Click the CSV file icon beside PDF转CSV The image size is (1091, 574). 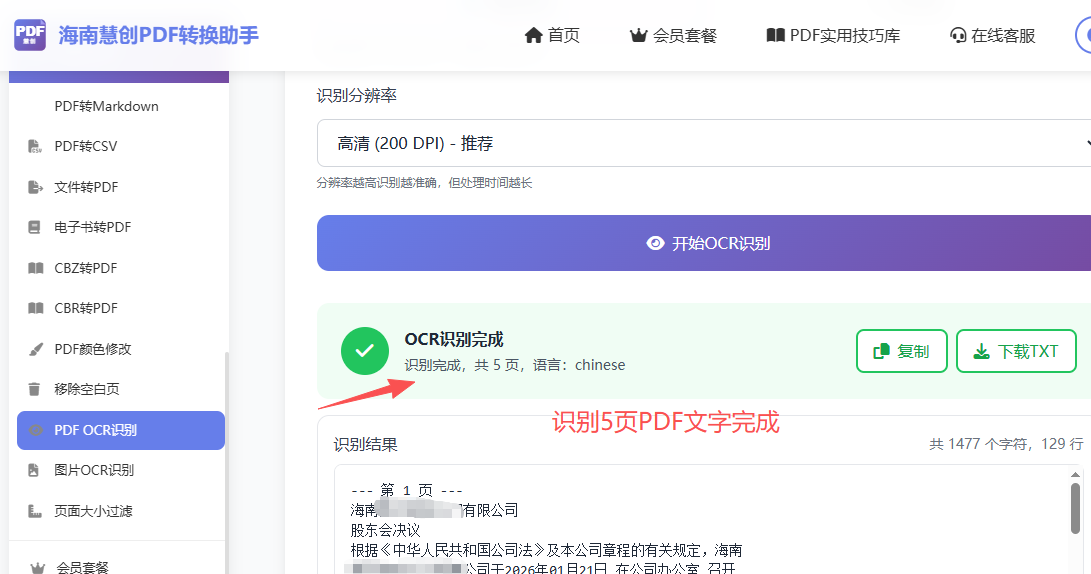[34, 146]
